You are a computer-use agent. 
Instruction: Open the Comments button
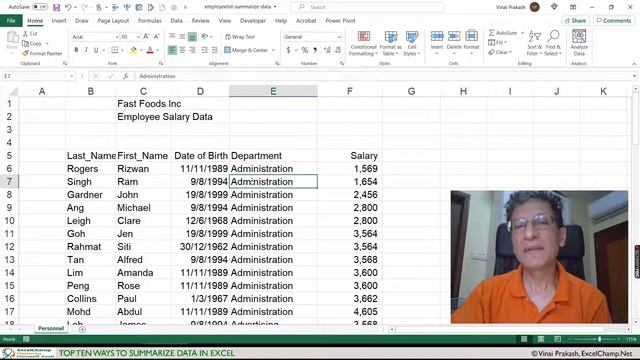[613, 20]
